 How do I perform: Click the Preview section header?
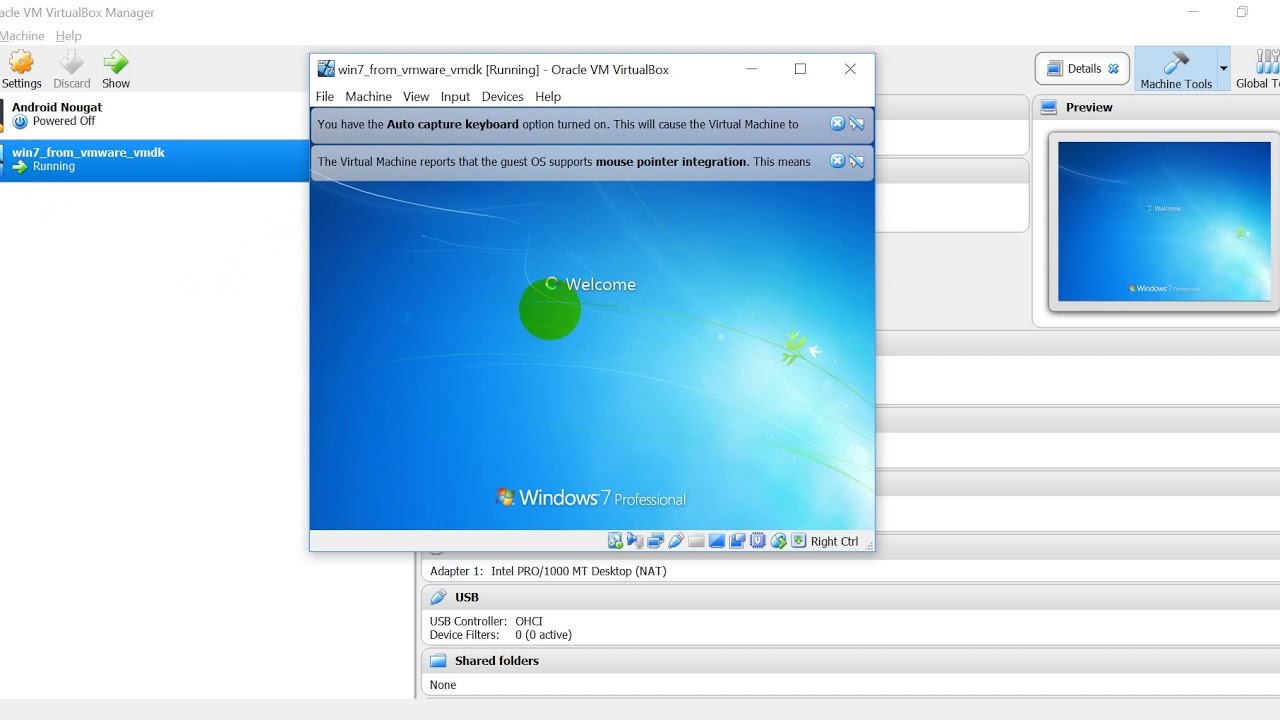[x=1157, y=107]
